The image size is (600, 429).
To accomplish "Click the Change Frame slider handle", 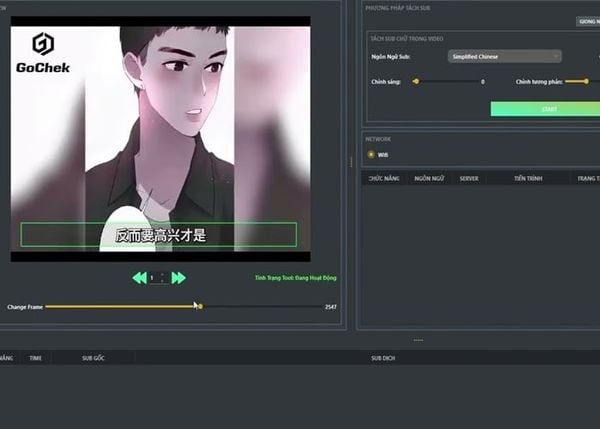I will tap(201, 307).
